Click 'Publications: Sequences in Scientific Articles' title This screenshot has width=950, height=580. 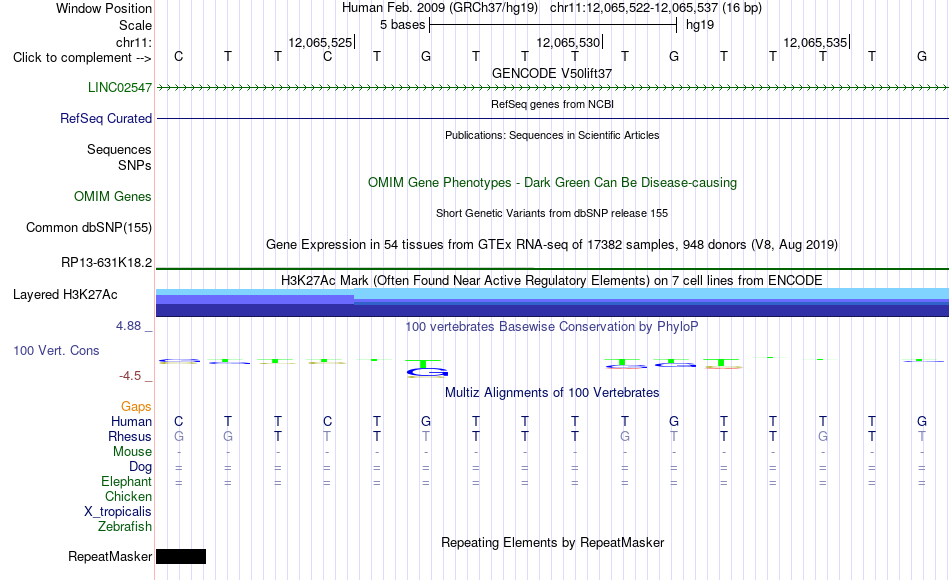552,135
